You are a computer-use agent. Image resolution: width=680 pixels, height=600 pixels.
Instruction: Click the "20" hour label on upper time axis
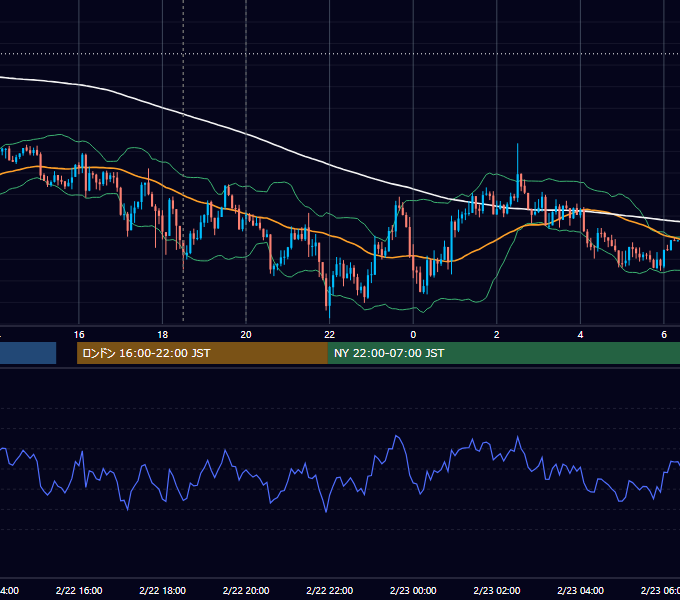246,335
